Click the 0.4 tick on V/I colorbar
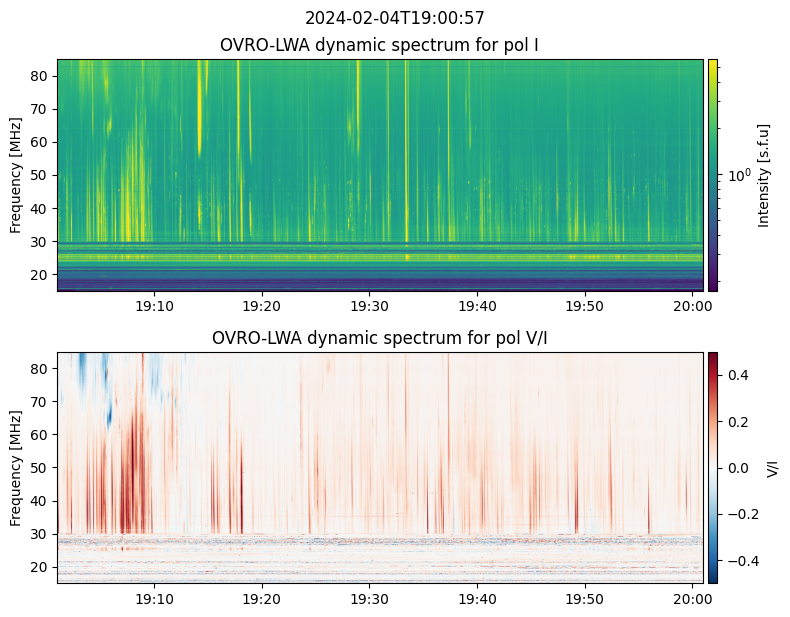This screenshot has height=617, width=790. [x=738, y=374]
